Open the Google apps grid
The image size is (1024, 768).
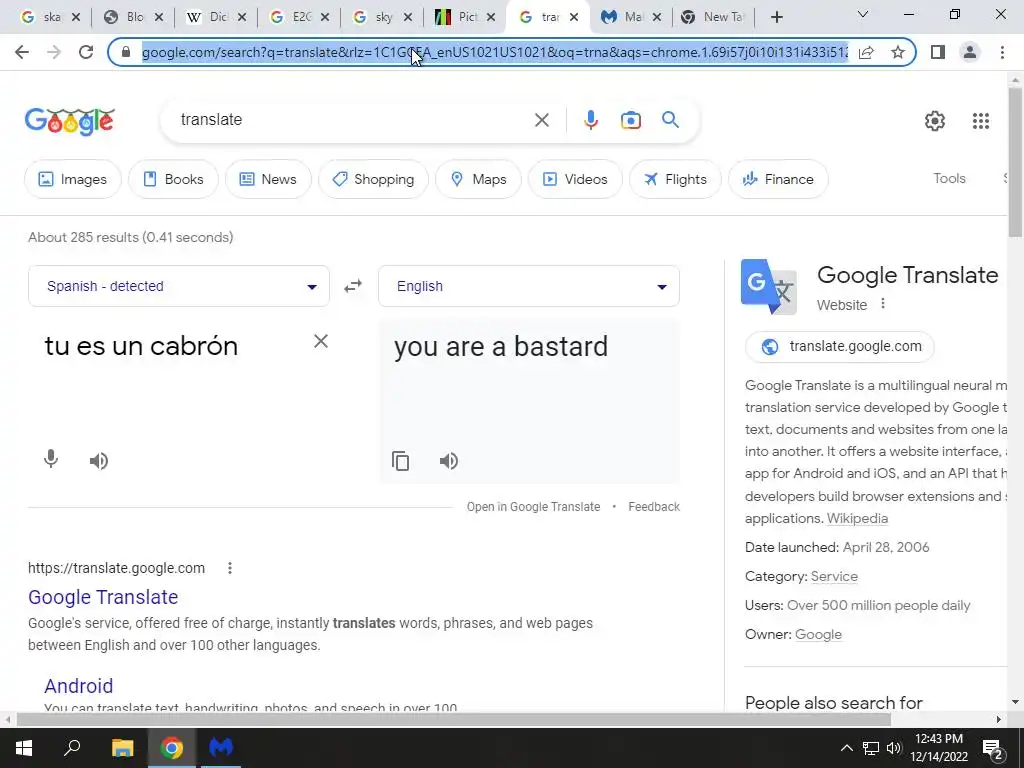[980, 121]
